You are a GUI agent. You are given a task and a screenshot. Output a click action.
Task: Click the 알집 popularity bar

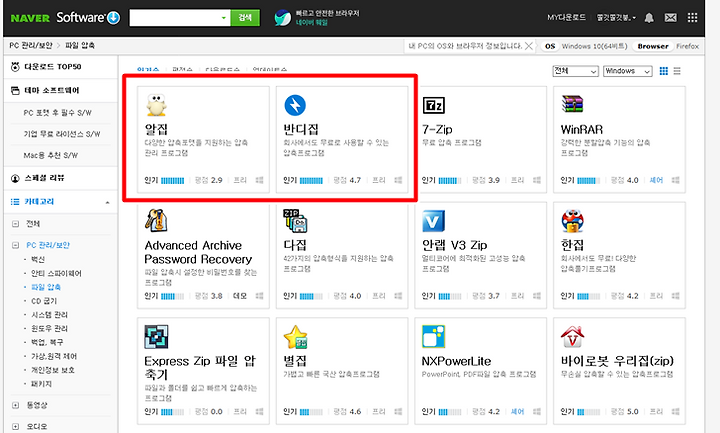tap(173, 180)
